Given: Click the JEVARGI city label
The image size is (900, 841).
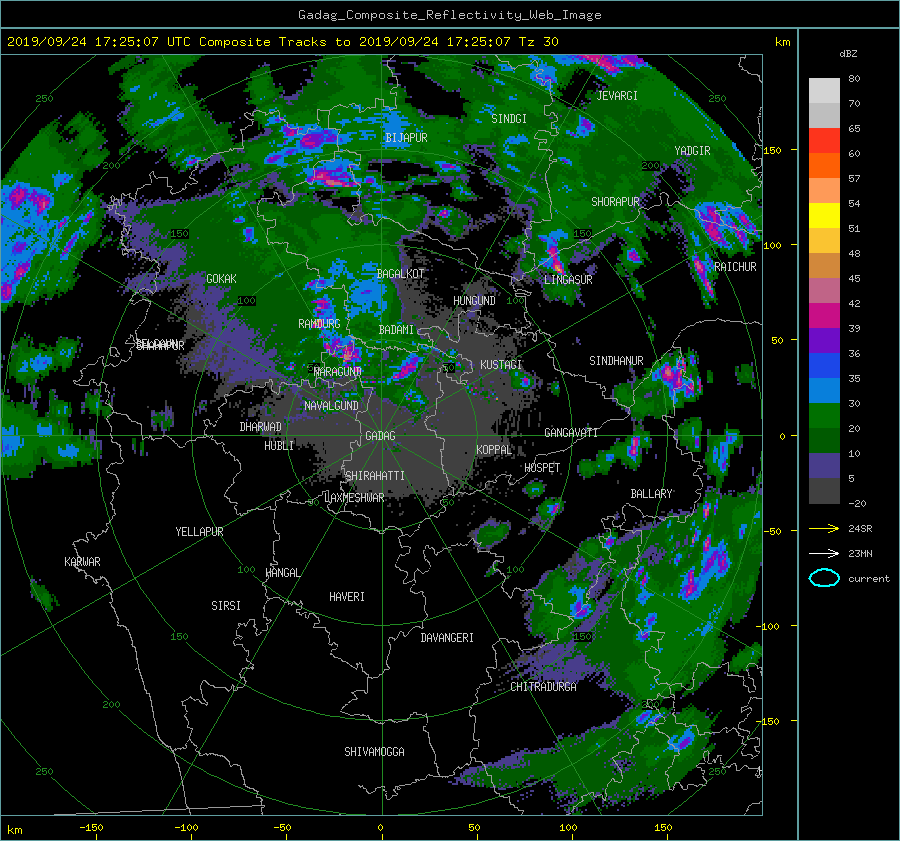Looking at the screenshot, I should point(617,96).
